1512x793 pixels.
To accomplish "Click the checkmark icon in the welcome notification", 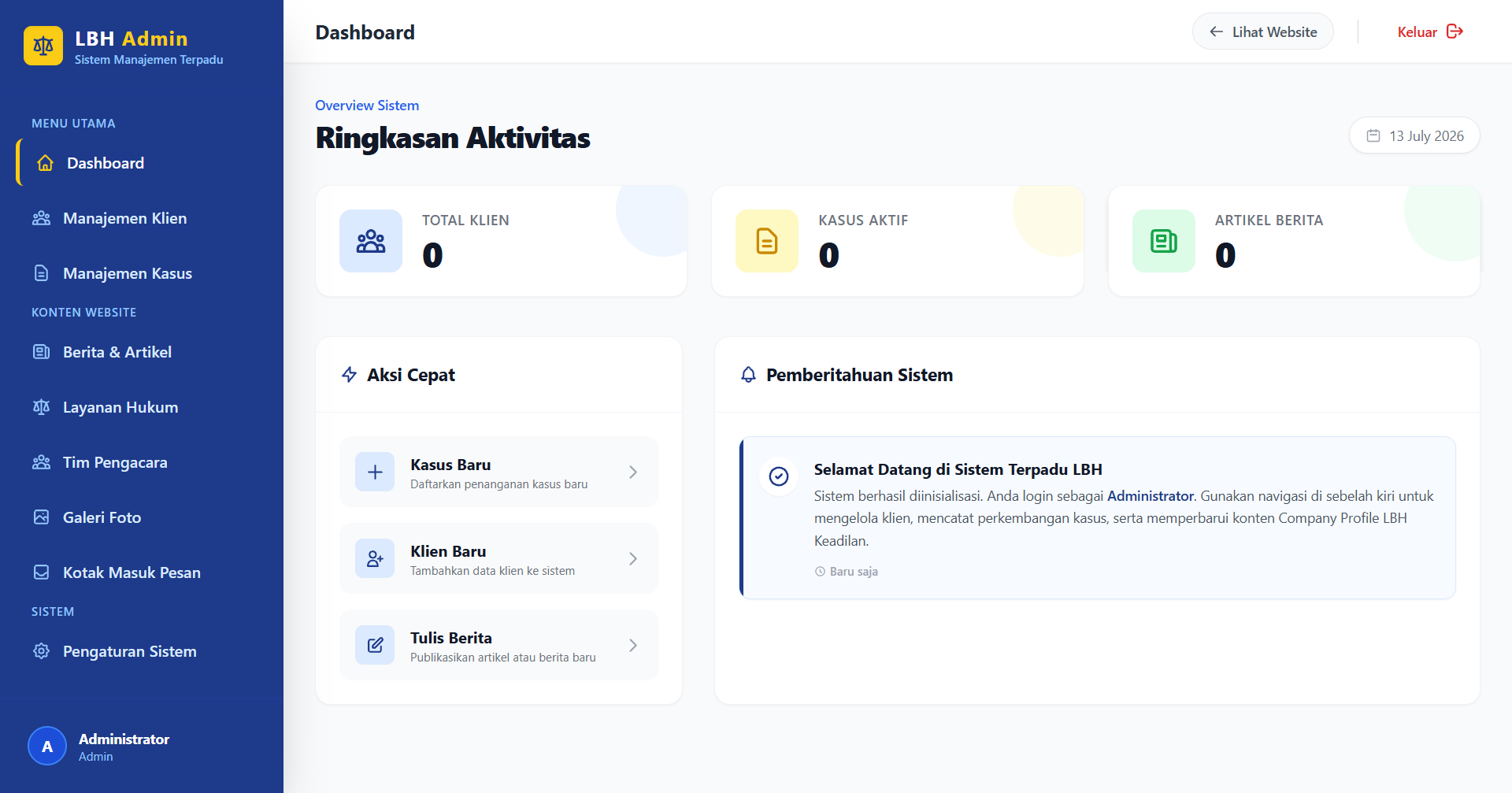I will click(779, 476).
